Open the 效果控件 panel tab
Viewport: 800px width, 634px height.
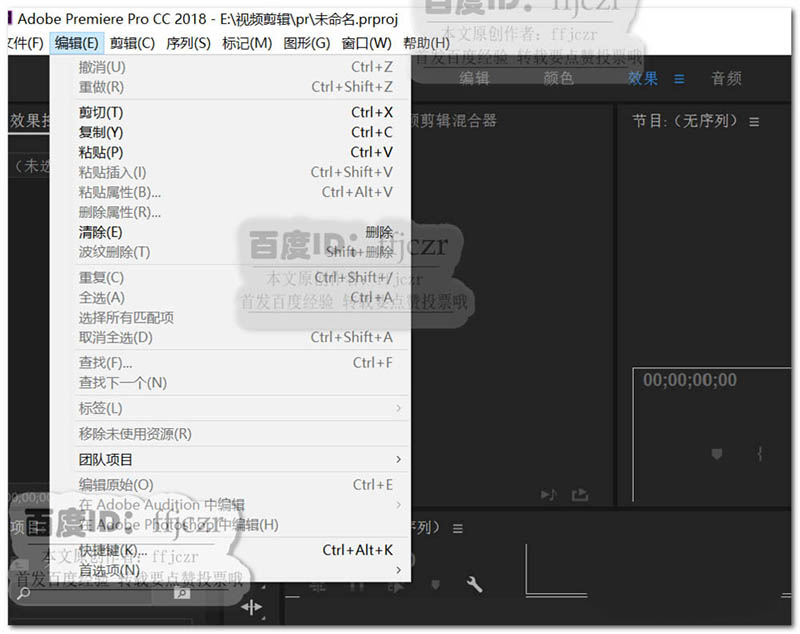click(30, 121)
